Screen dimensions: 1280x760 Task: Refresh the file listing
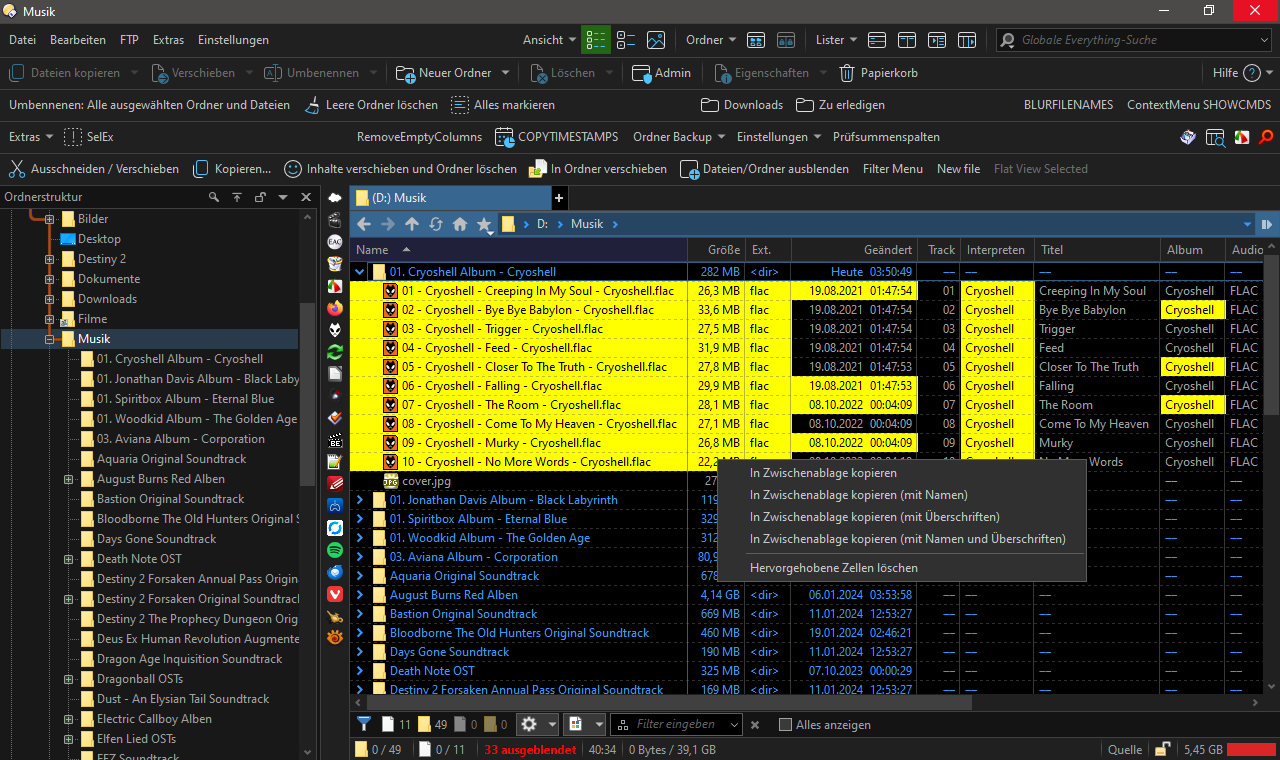click(x=436, y=224)
